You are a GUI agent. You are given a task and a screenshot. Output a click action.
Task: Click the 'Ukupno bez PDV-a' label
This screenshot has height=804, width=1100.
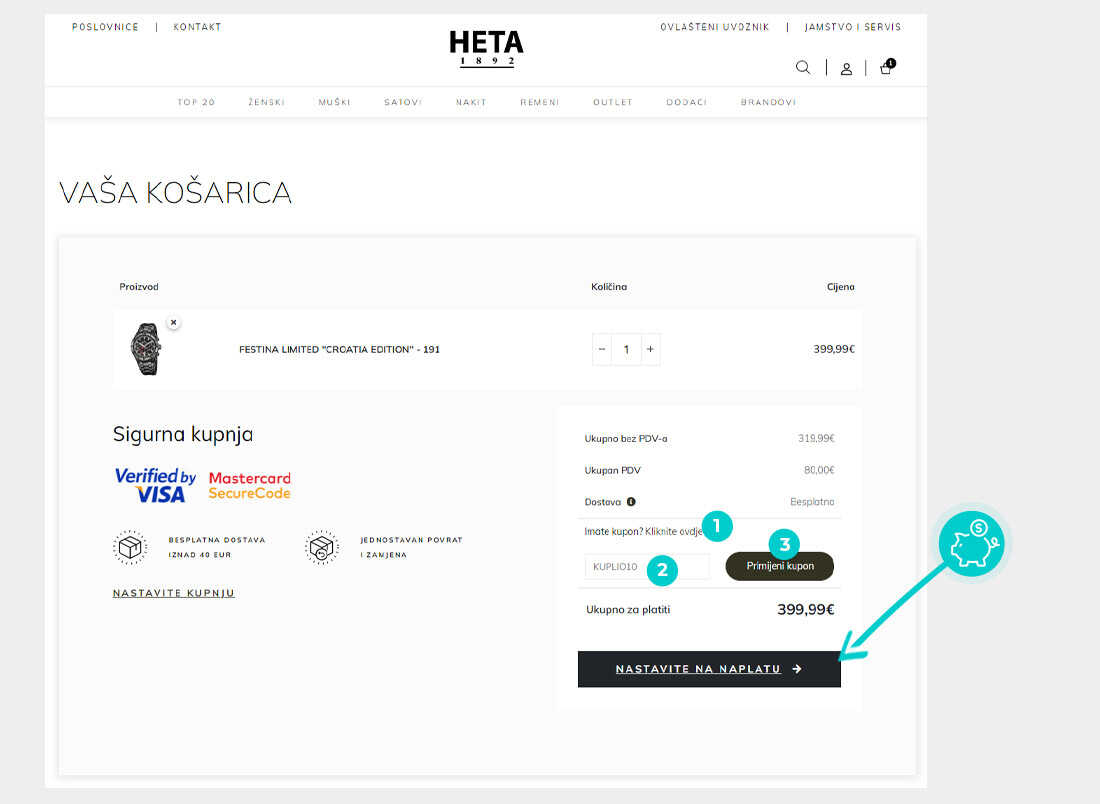626,438
